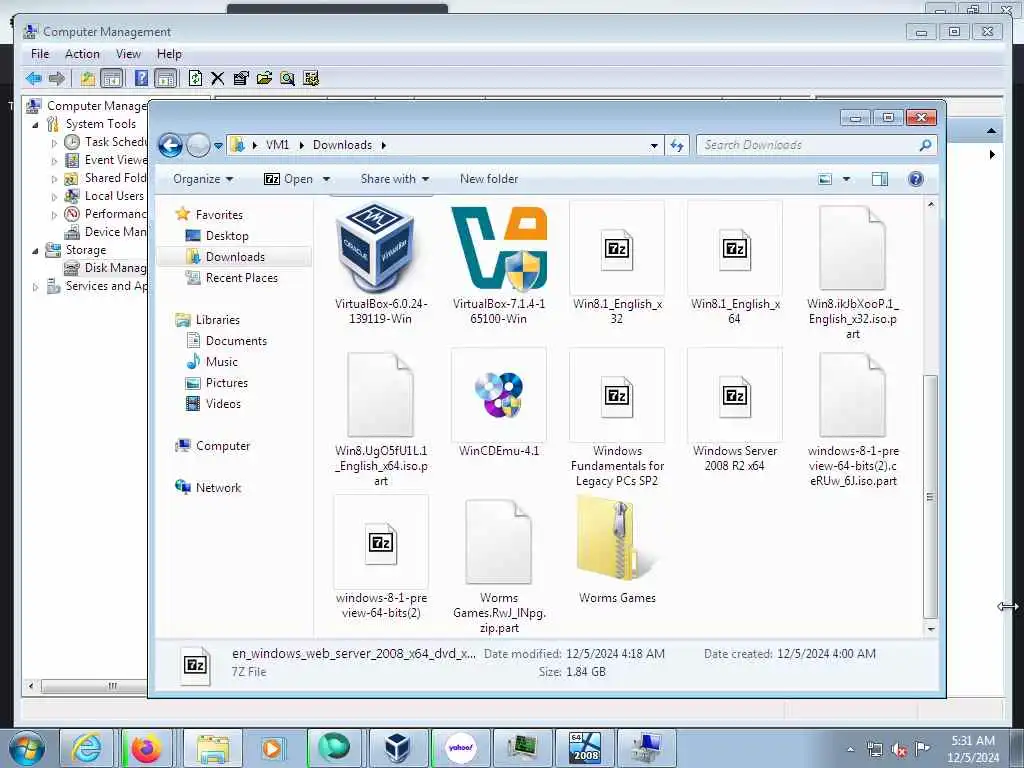Open VirtualBox taskbar icon
The width and height of the screenshot is (1024, 768).
(x=398, y=748)
